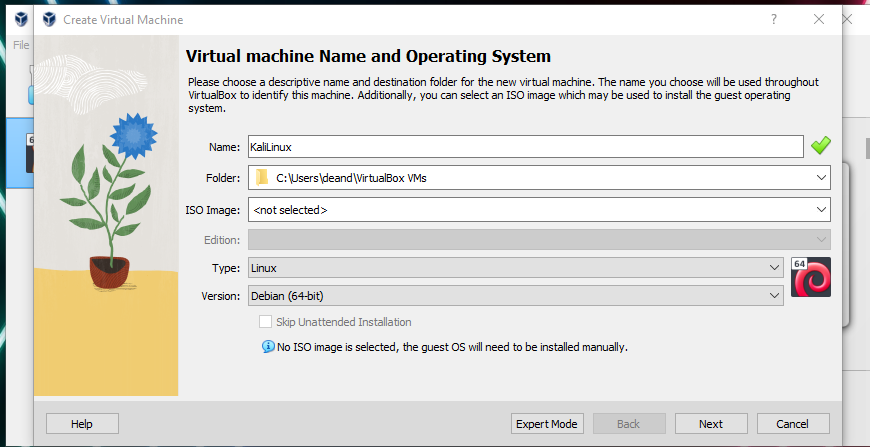This screenshot has height=447, width=870.
Task: Click the Help button
Action: (82, 424)
